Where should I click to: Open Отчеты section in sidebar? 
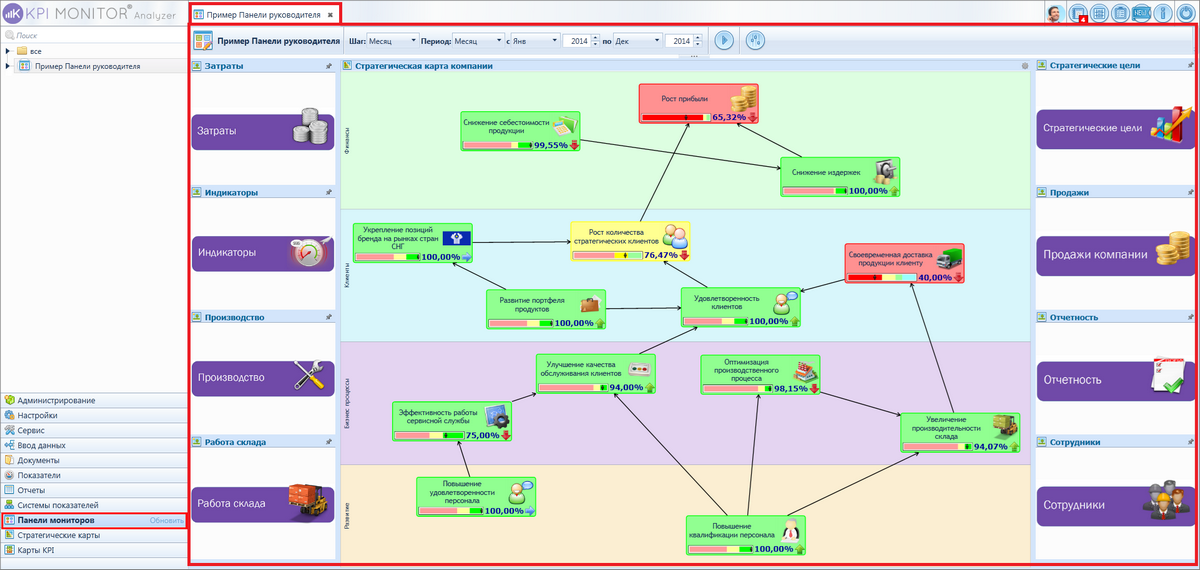click(x=94, y=490)
